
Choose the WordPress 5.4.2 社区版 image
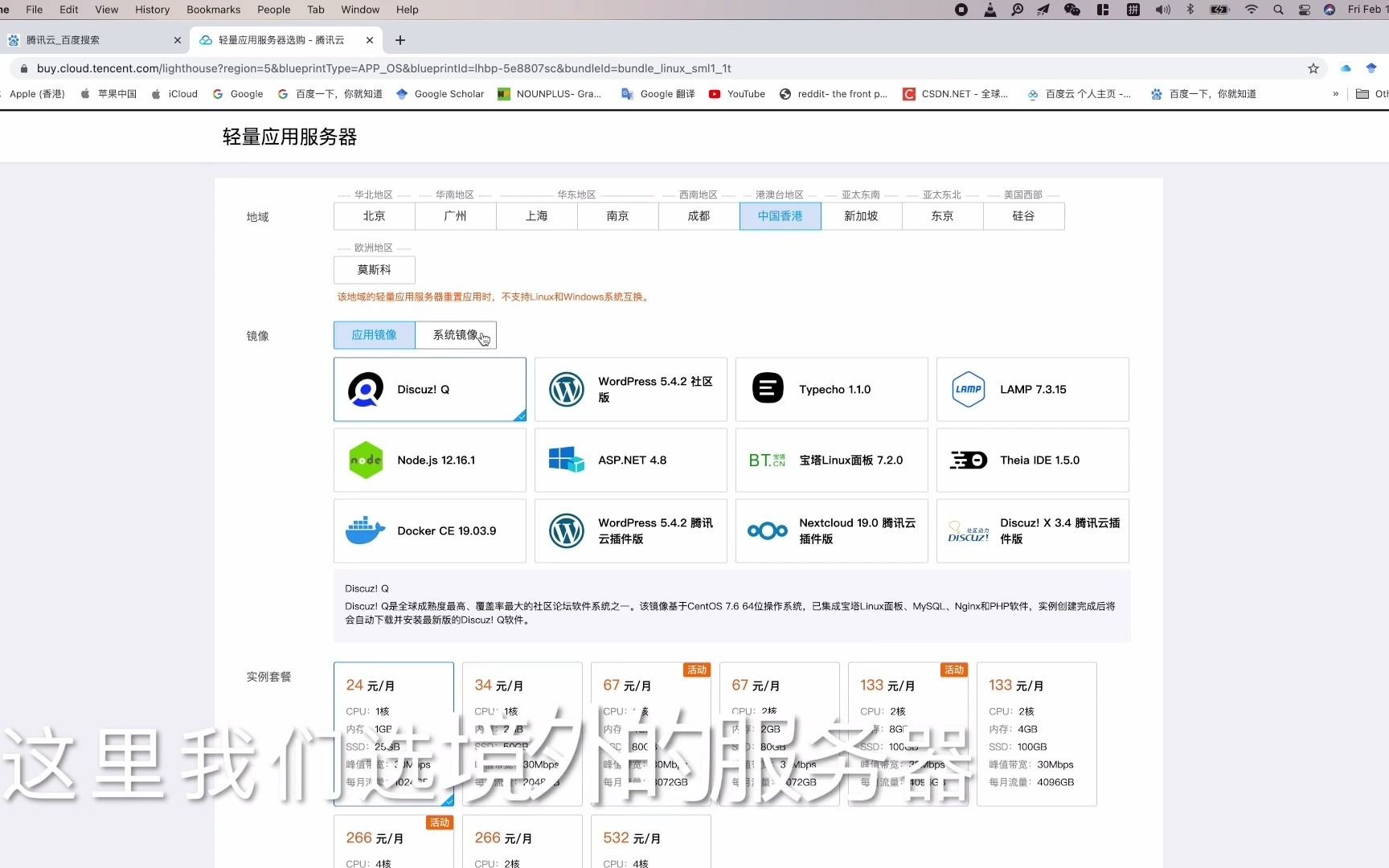(630, 390)
